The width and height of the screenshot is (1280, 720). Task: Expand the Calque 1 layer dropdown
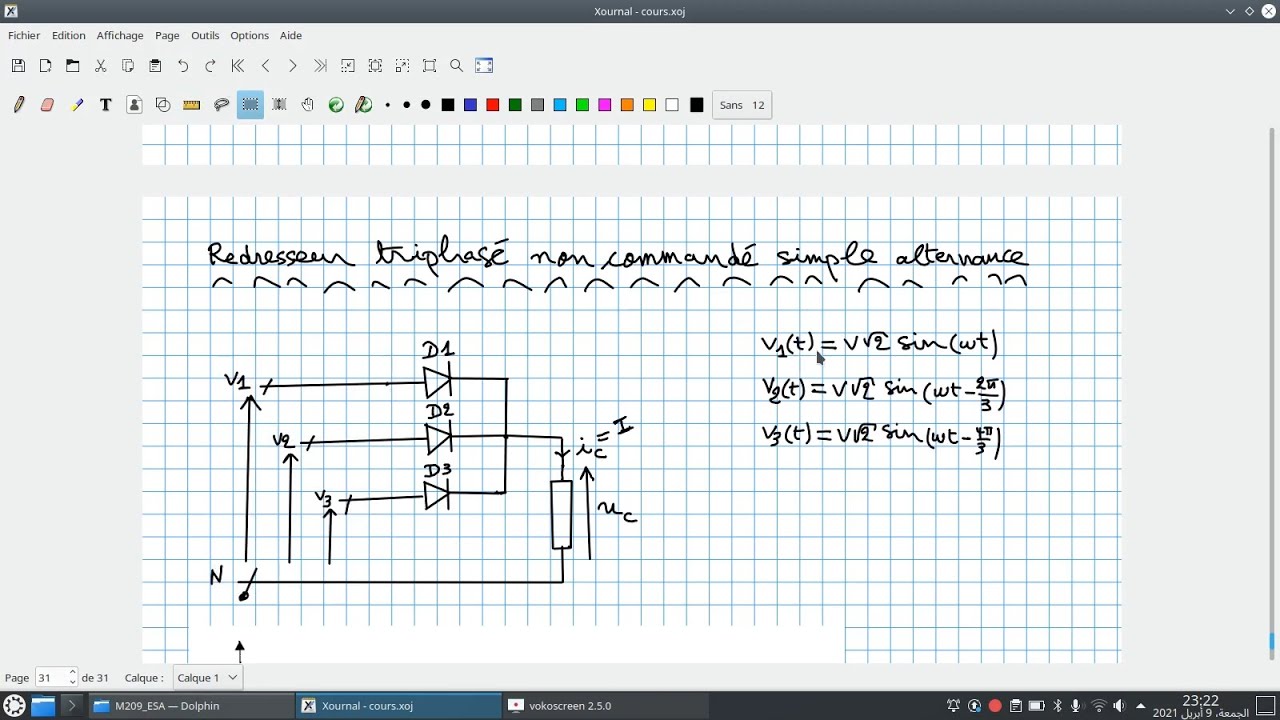point(207,677)
